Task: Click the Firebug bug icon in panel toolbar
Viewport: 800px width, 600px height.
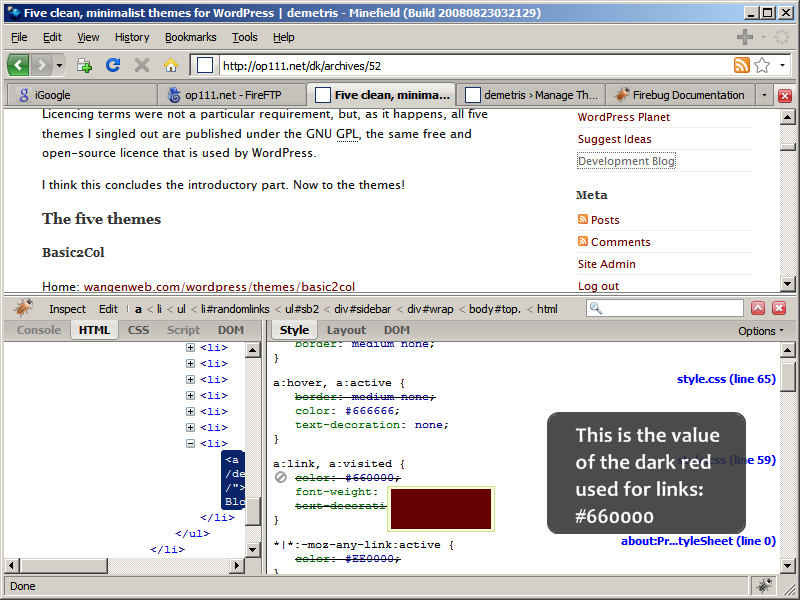Action: (23, 308)
